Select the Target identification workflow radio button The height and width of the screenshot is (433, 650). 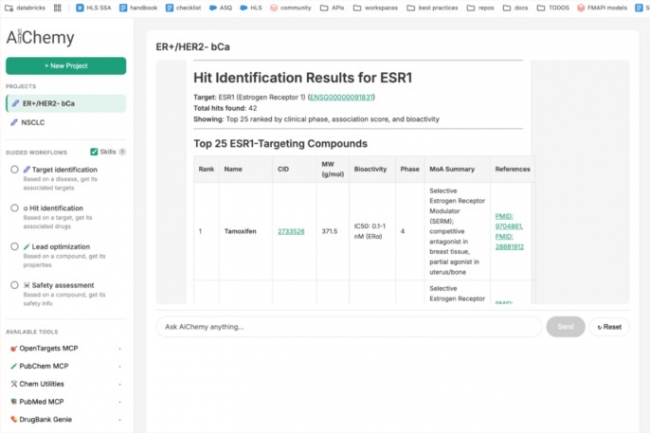(14, 170)
